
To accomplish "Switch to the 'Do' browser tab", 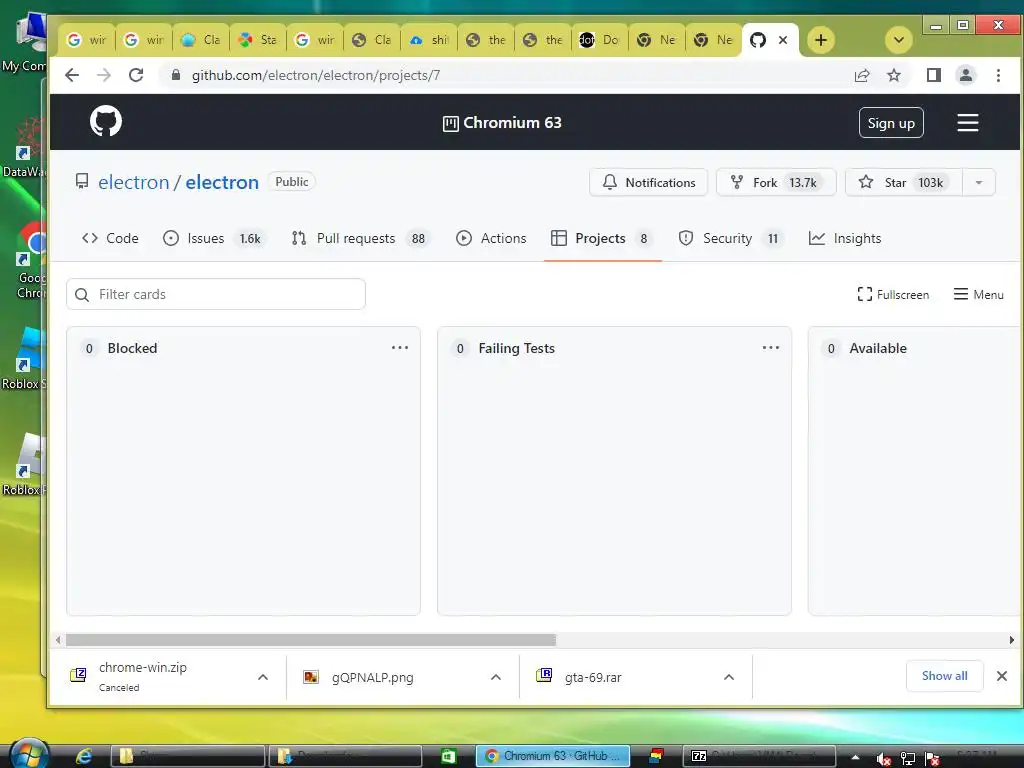I will click(600, 40).
